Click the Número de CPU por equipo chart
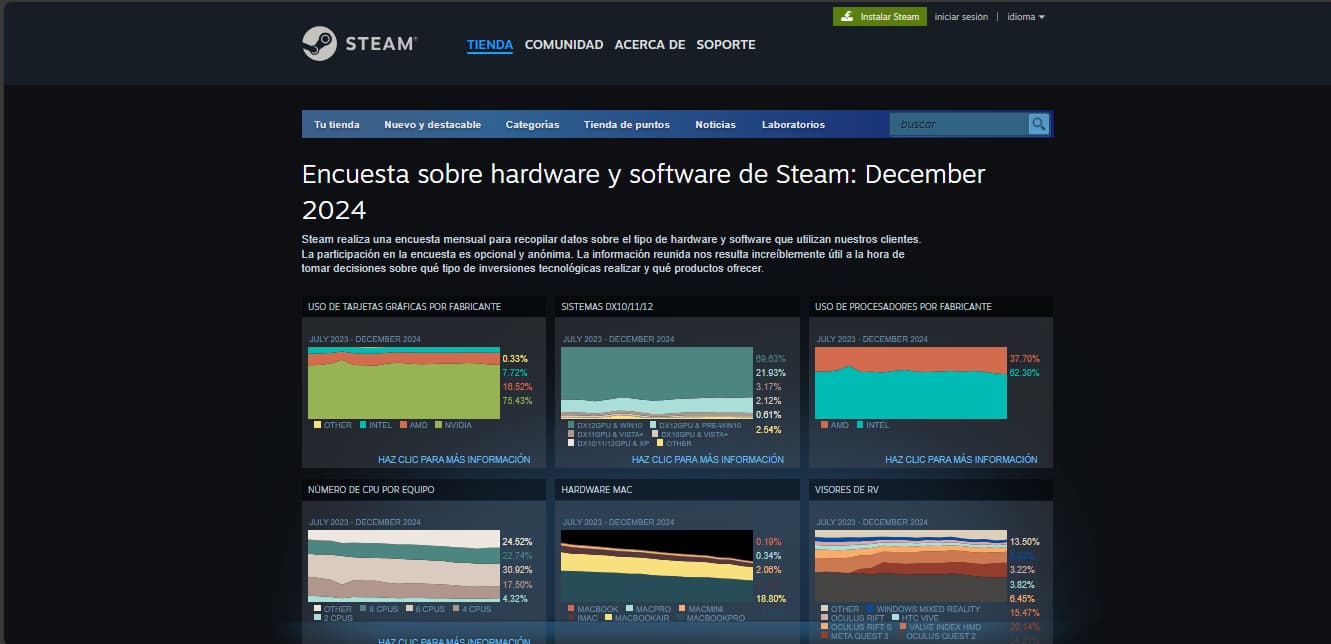1331x644 pixels. (x=403, y=565)
